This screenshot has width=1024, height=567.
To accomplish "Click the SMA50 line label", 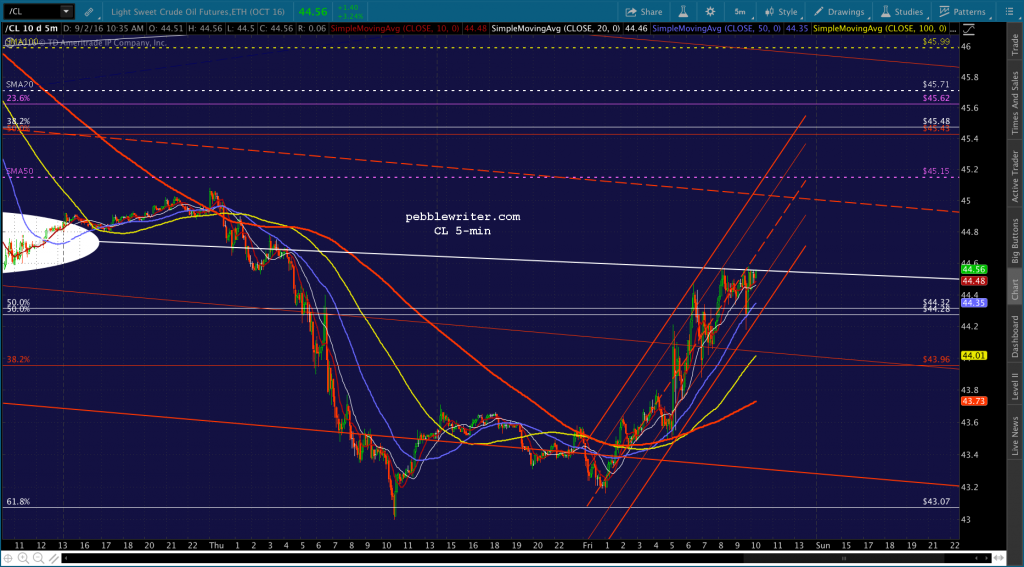I will (20, 171).
